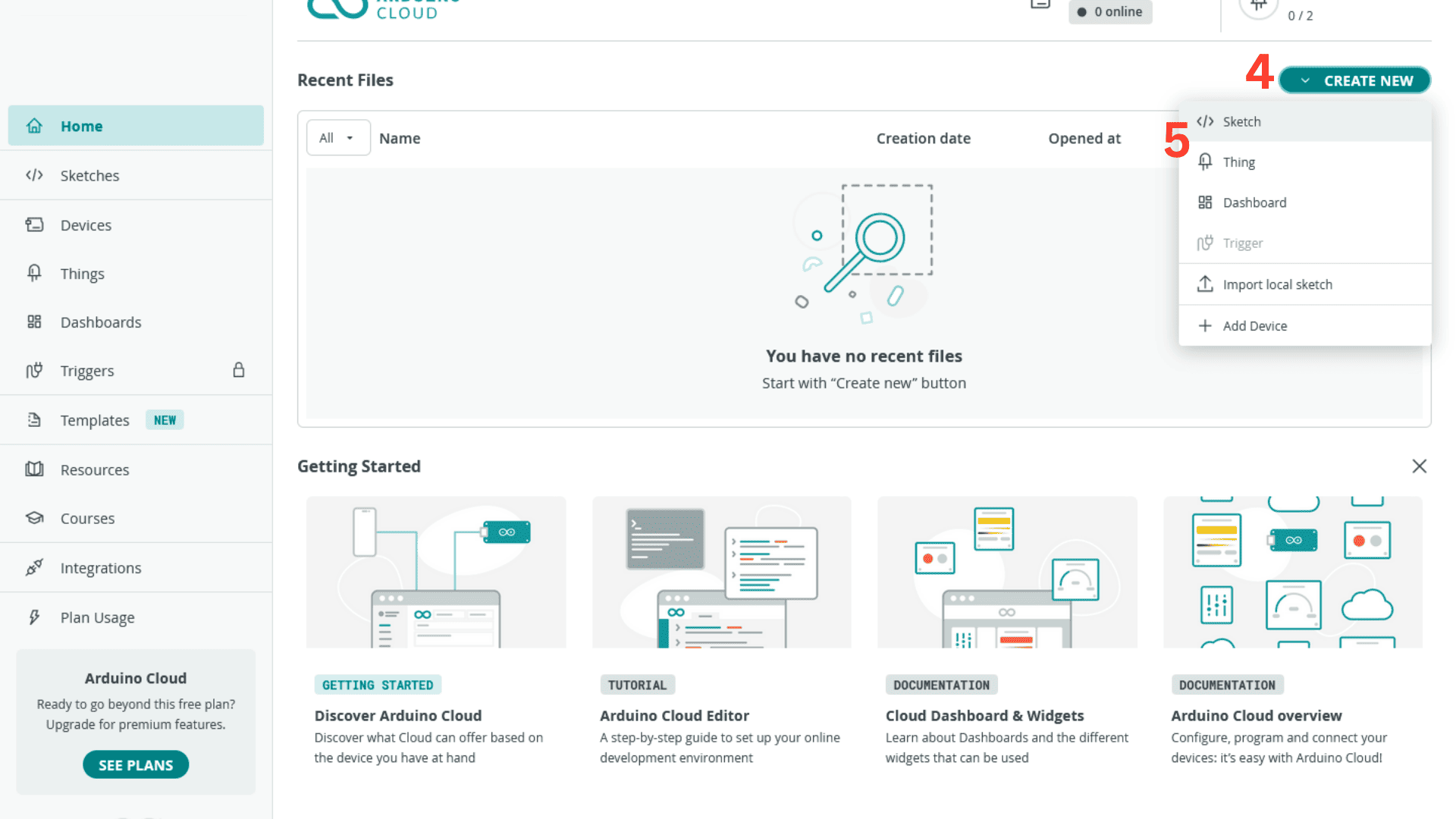Open Sketches page from sidebar label

click(89, 175)
